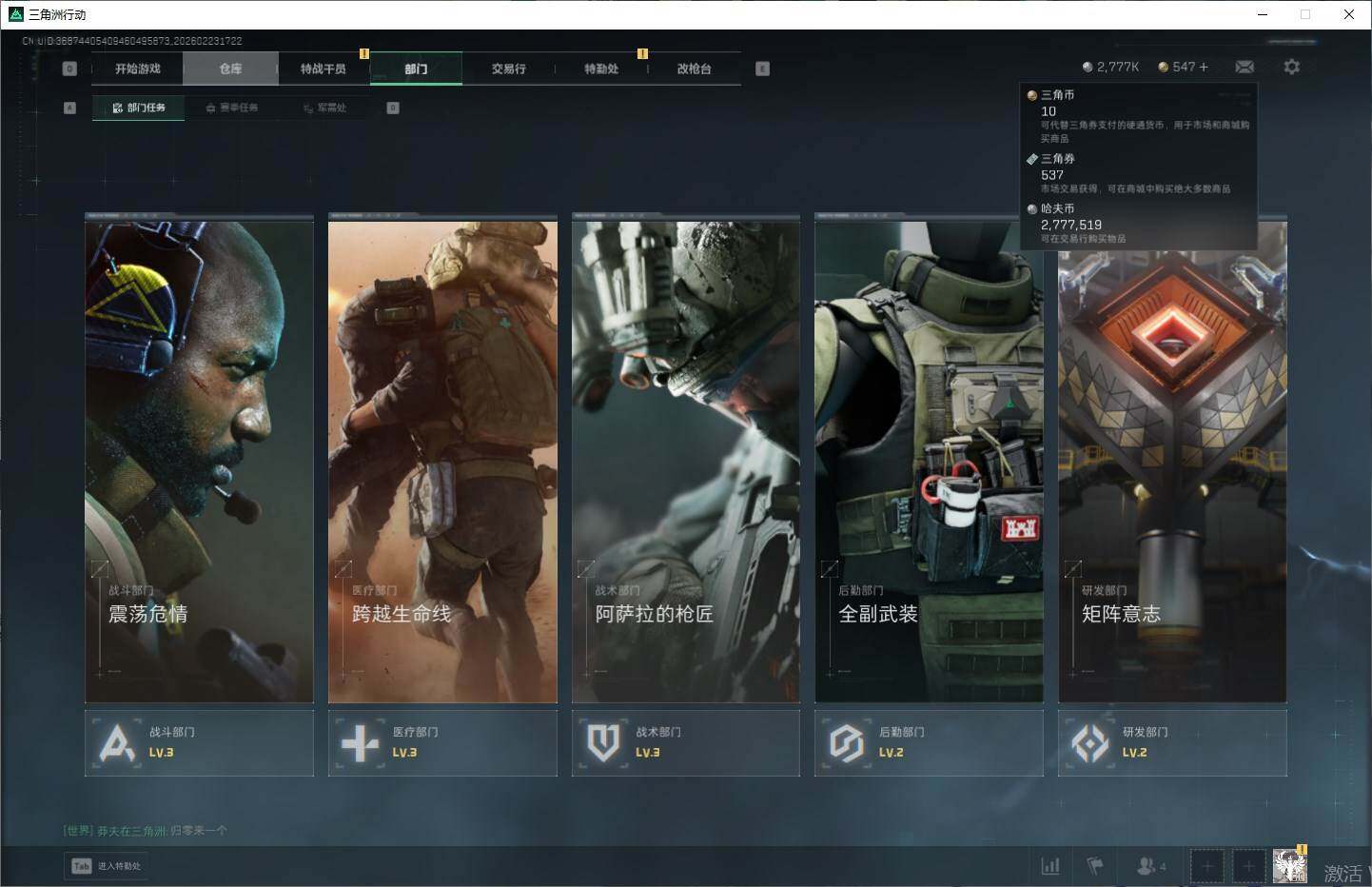Click the 后勤部门 hexagon icon
Screen dimensions: 1372x887
click(x=846, y=743)
